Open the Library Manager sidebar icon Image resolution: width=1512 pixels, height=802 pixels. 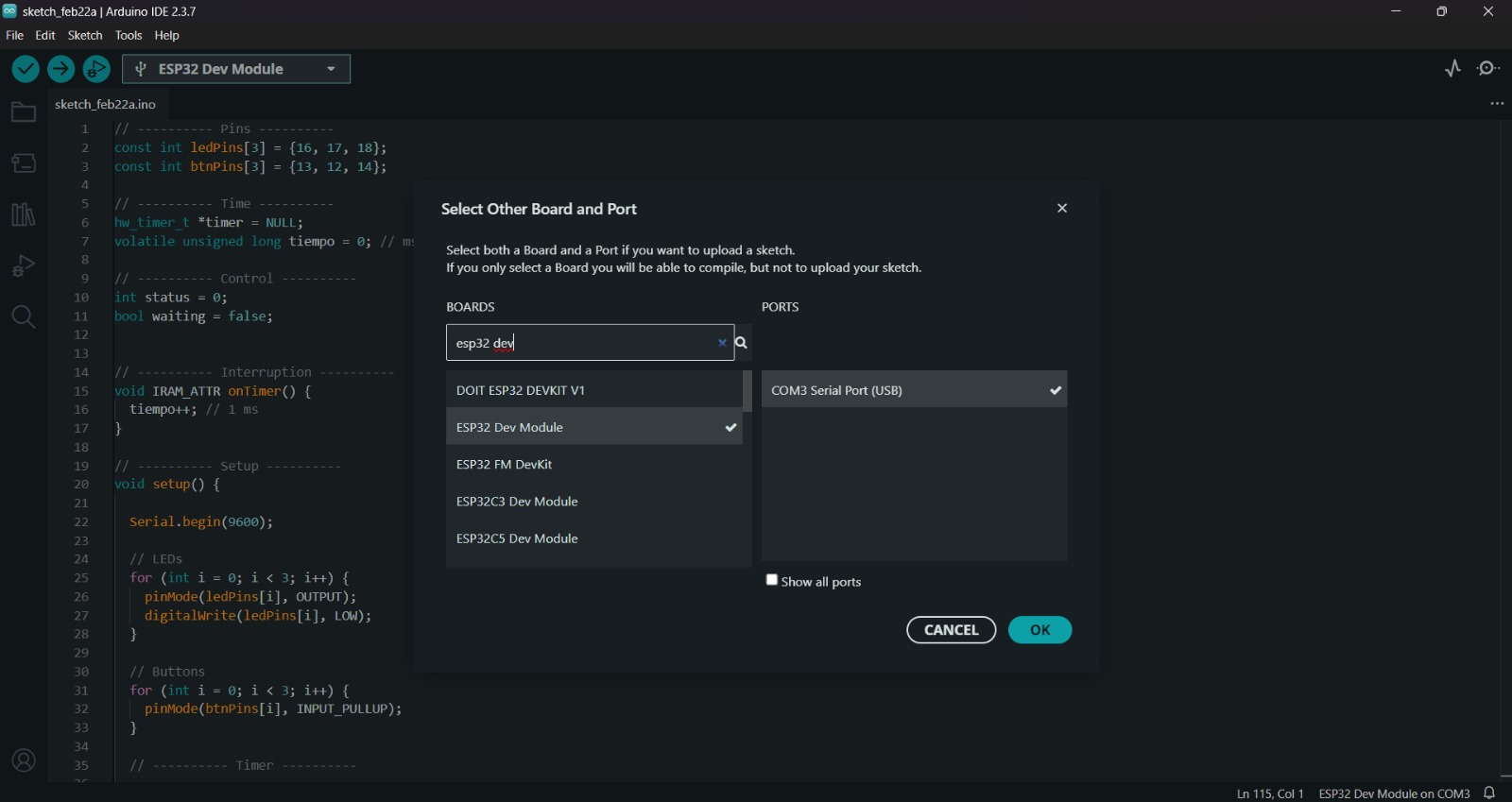(x=24, y=214)
